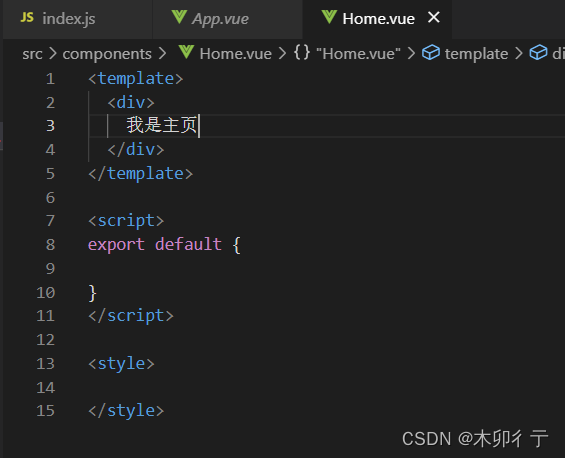Open the template breadcrumb segment
The height and width of the screenshot is (458, 565).
coord(476,54)
